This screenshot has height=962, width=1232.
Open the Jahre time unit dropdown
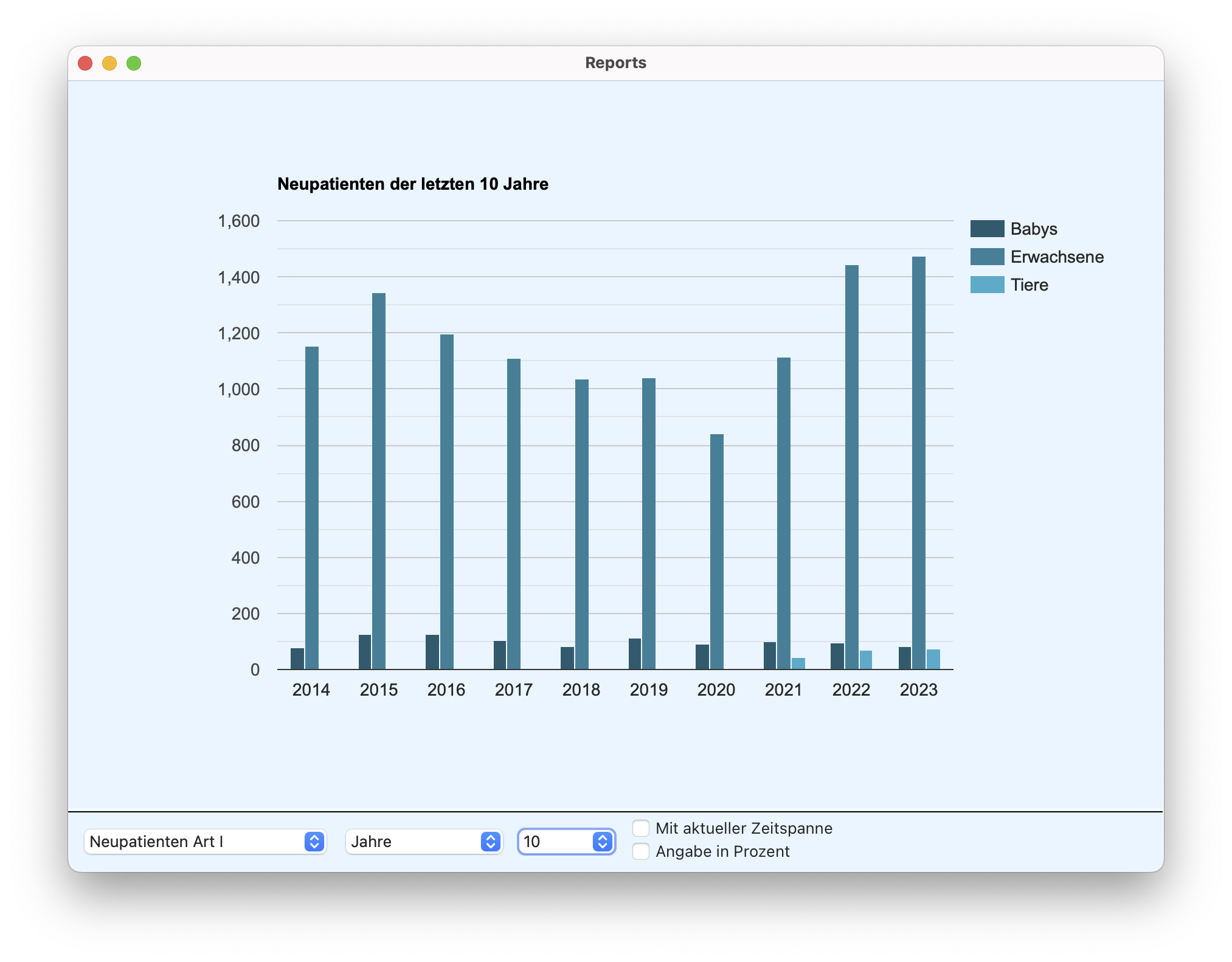[x=424, y=842]
